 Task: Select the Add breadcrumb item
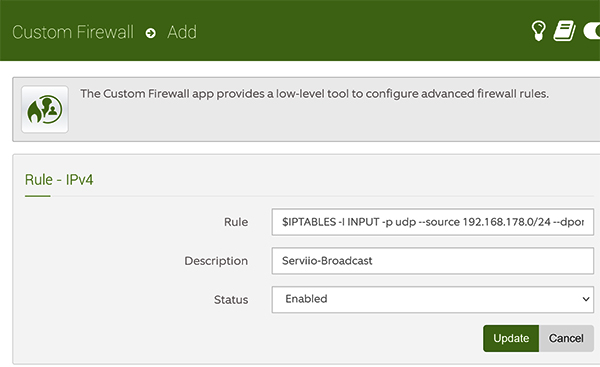point(182,32)
